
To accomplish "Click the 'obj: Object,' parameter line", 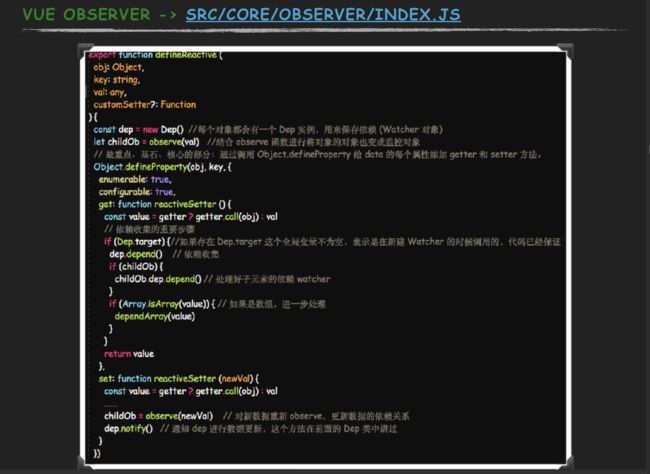I will (119, 67).
